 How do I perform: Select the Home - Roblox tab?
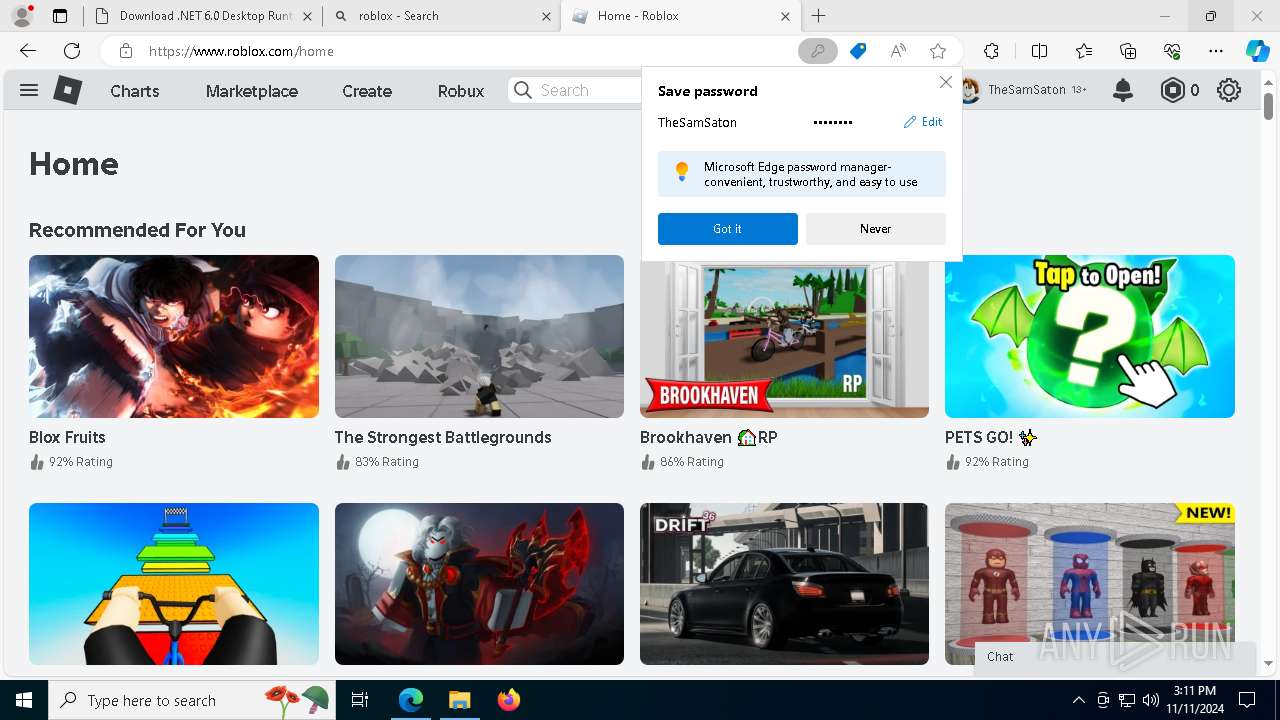click(680, 16)
